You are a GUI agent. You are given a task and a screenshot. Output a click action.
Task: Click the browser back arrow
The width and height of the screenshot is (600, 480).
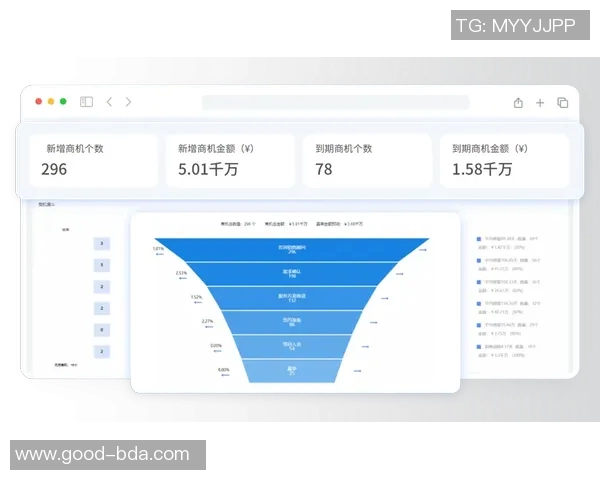click(109, 102)
